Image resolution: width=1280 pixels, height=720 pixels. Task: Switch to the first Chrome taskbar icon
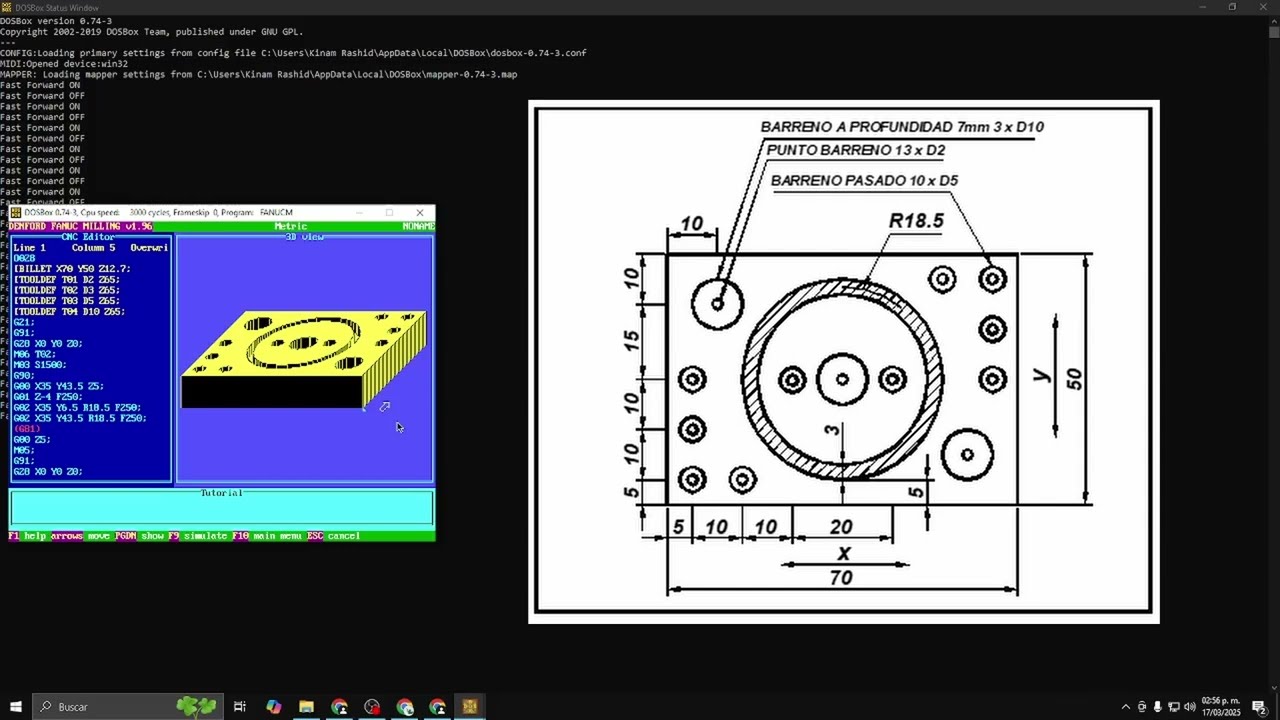[x=339, y=707]
